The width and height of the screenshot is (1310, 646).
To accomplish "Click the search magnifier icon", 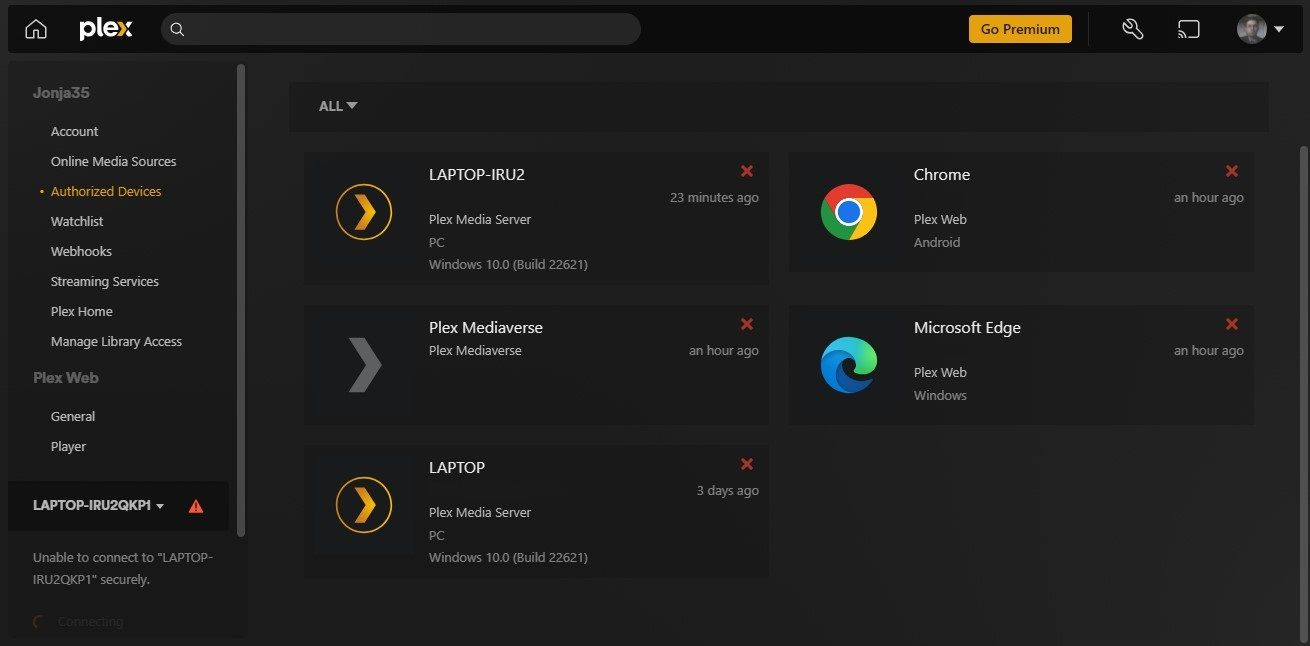I will (177, 28).
